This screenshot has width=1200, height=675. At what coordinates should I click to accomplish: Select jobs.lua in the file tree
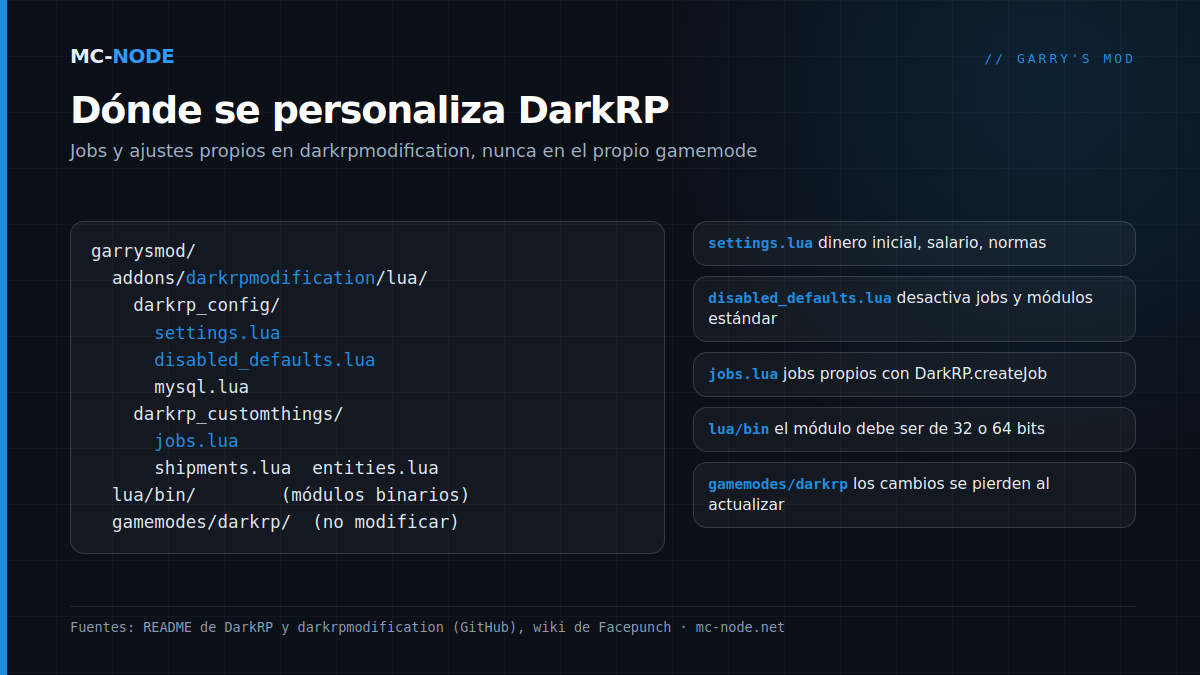coord(196,441)
